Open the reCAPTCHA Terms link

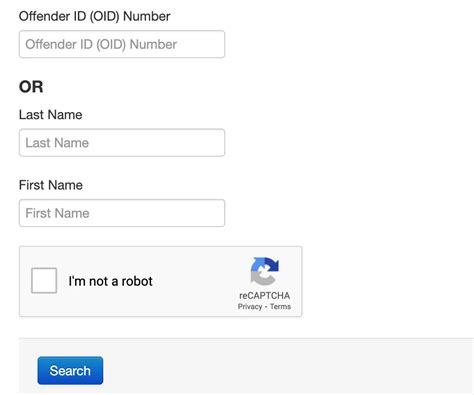(280, 307)
